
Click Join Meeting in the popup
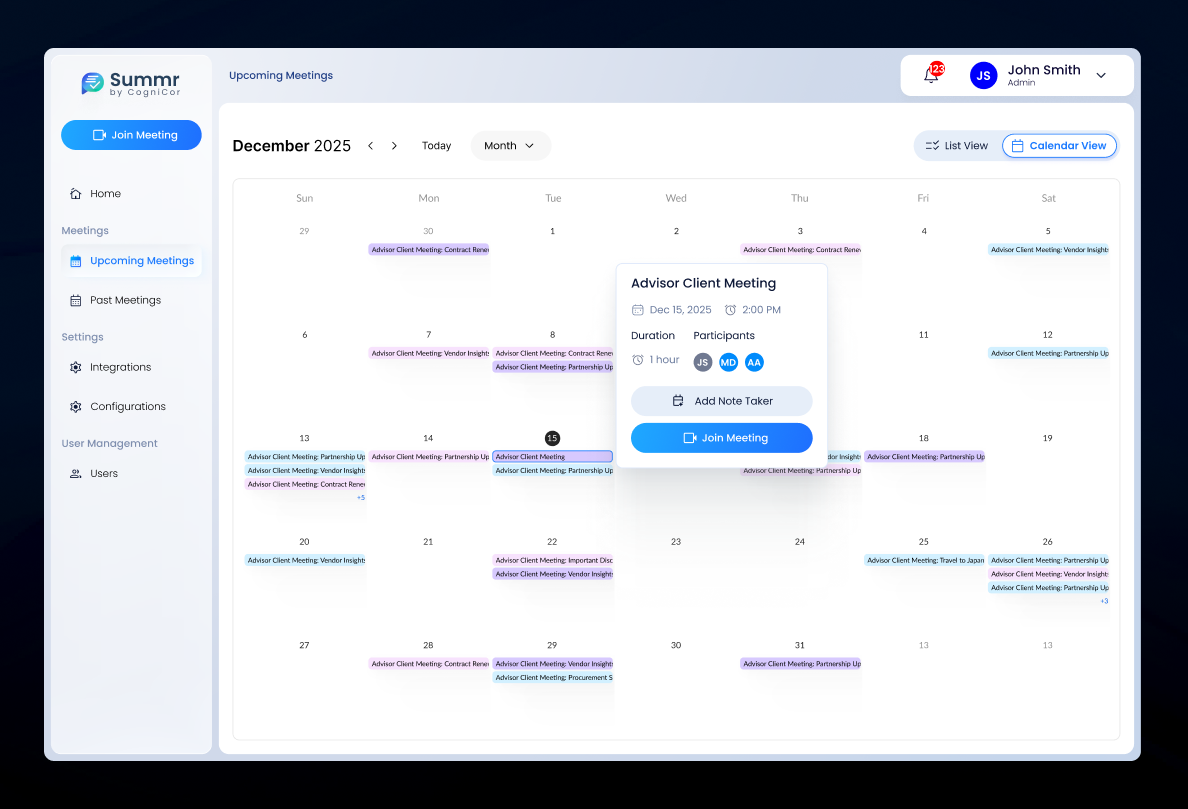click(x=721, y=438)
